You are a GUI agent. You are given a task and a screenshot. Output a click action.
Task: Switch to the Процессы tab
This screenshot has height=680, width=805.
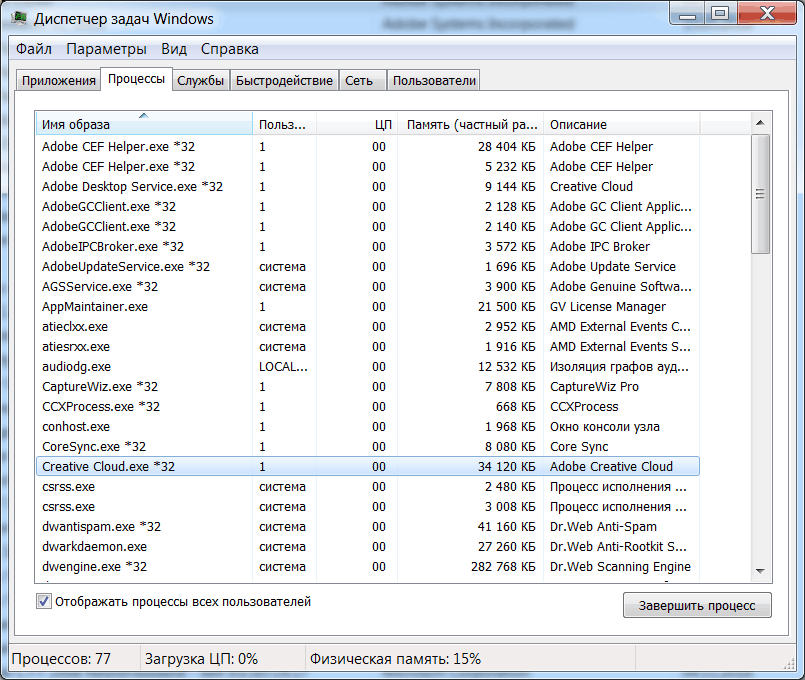(136, 79)
